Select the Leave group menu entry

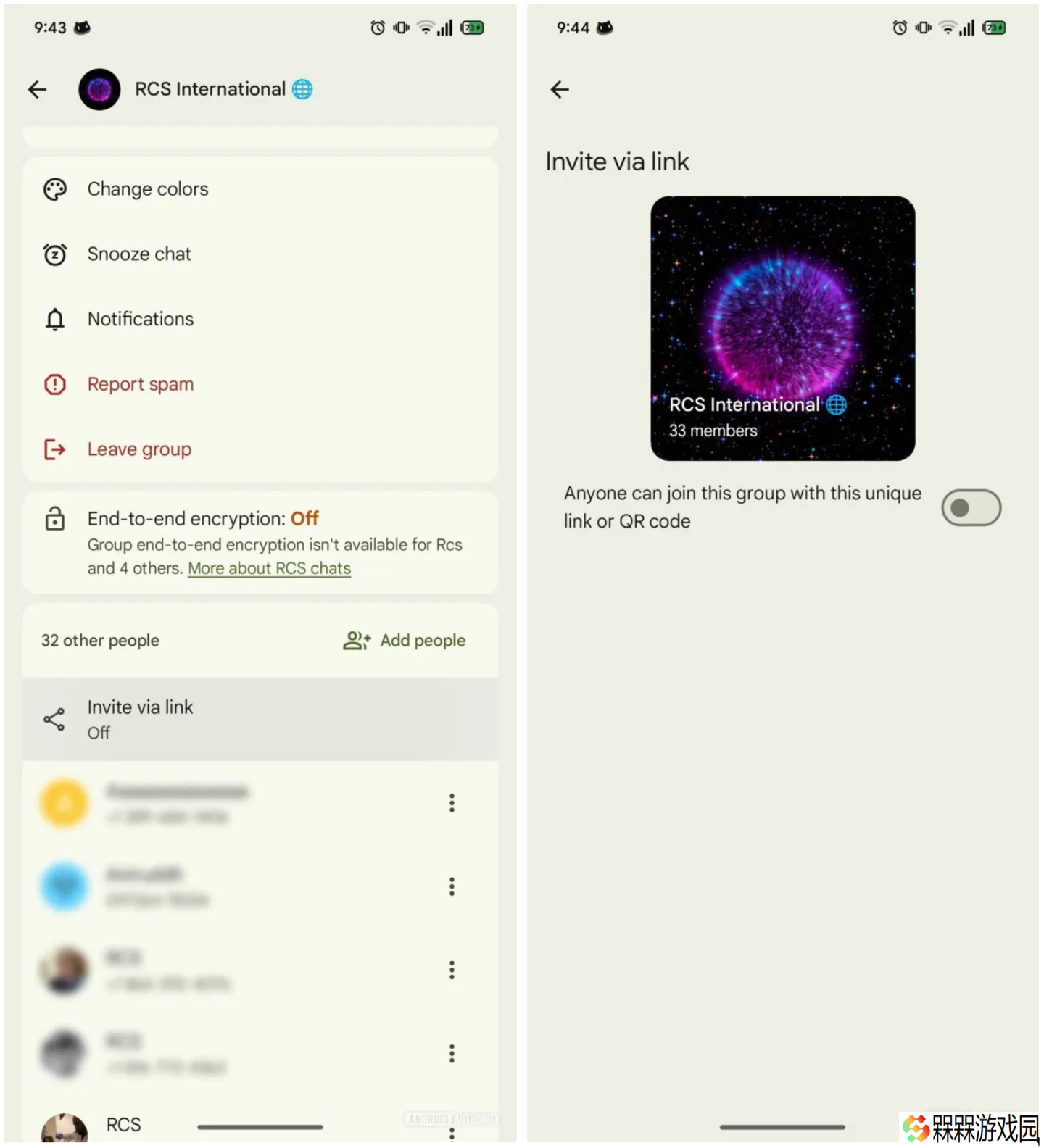(x=260, y=449)
